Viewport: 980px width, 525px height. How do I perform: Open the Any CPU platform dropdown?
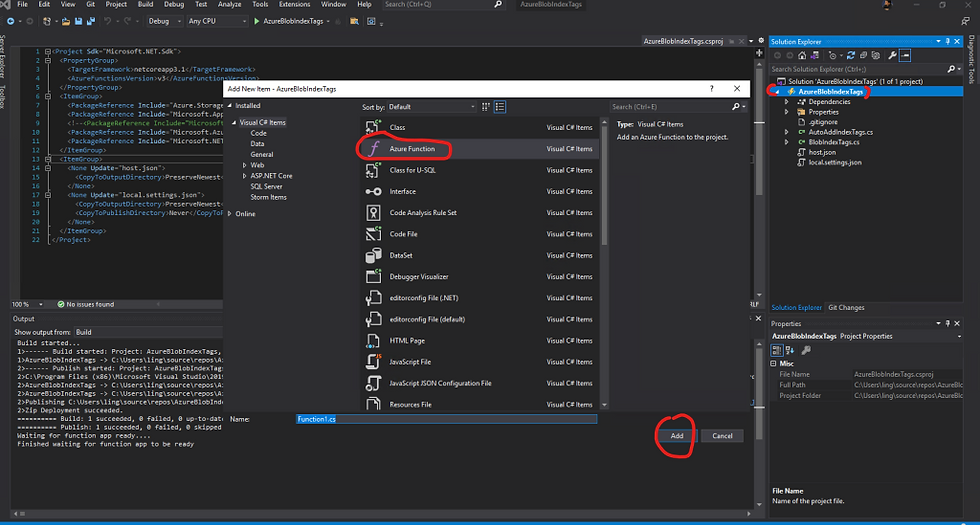click(218, 21)
